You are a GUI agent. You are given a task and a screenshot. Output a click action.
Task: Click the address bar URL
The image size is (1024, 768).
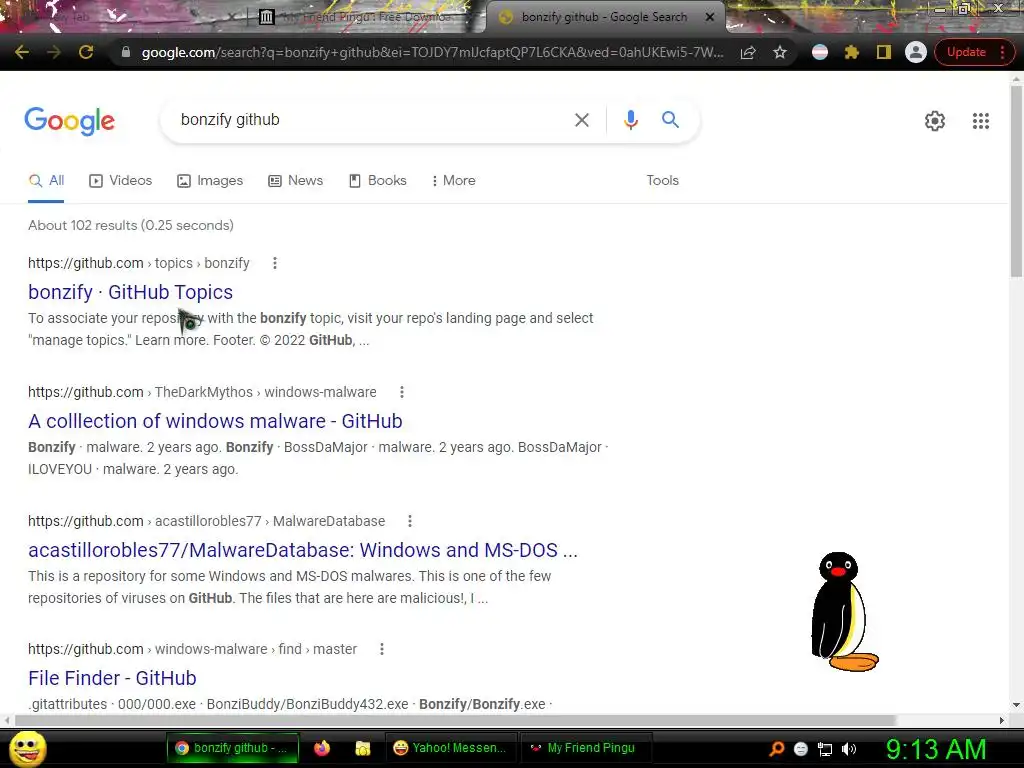(x=432, y=52)
